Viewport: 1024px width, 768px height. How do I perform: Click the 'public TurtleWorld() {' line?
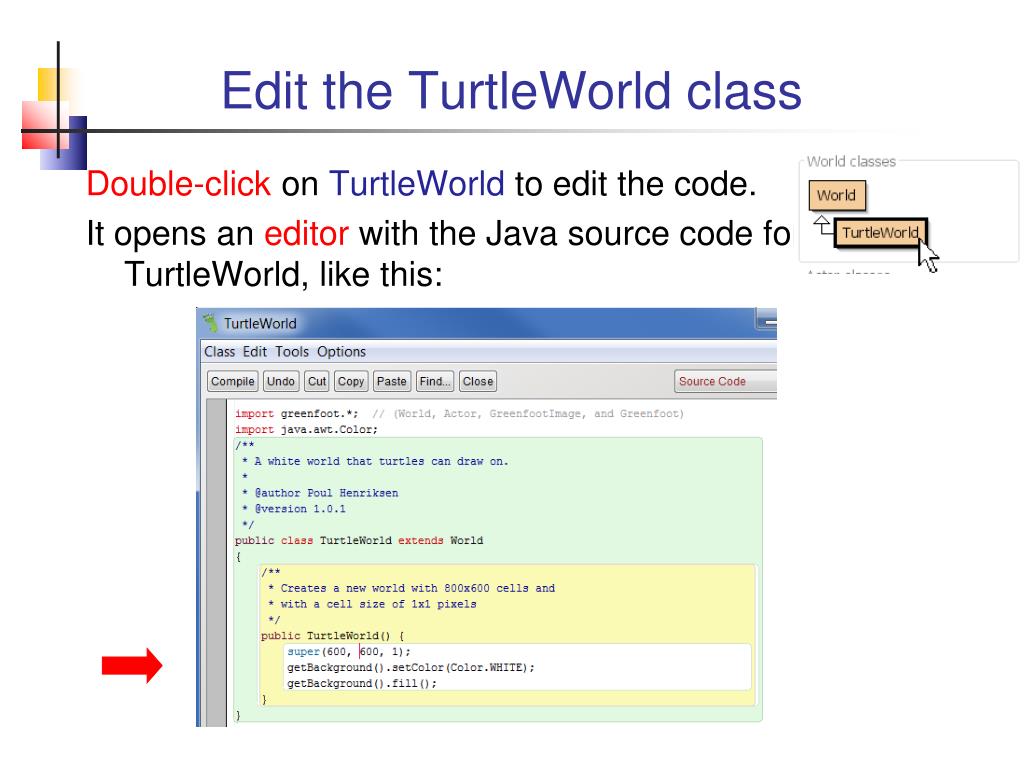(x=333, y=636)
